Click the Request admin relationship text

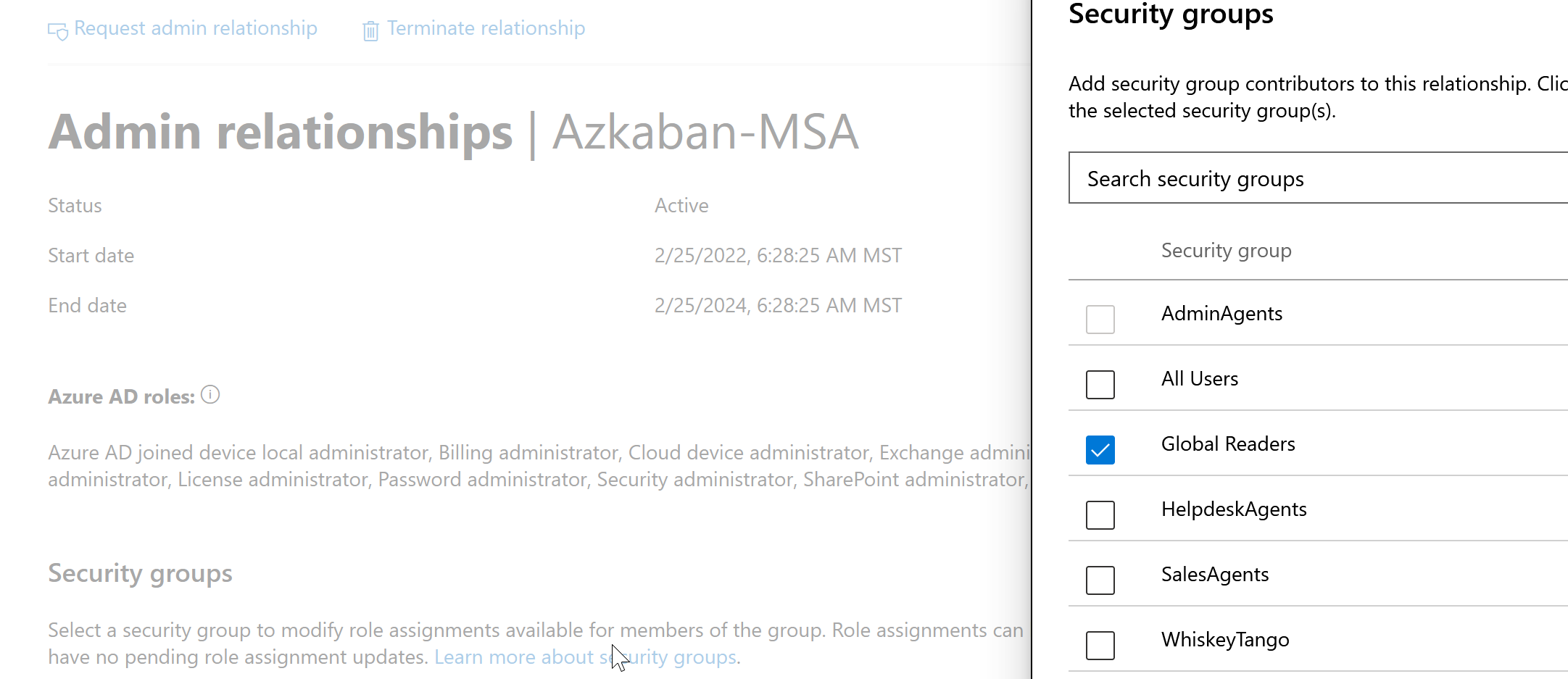pos(196,28)
